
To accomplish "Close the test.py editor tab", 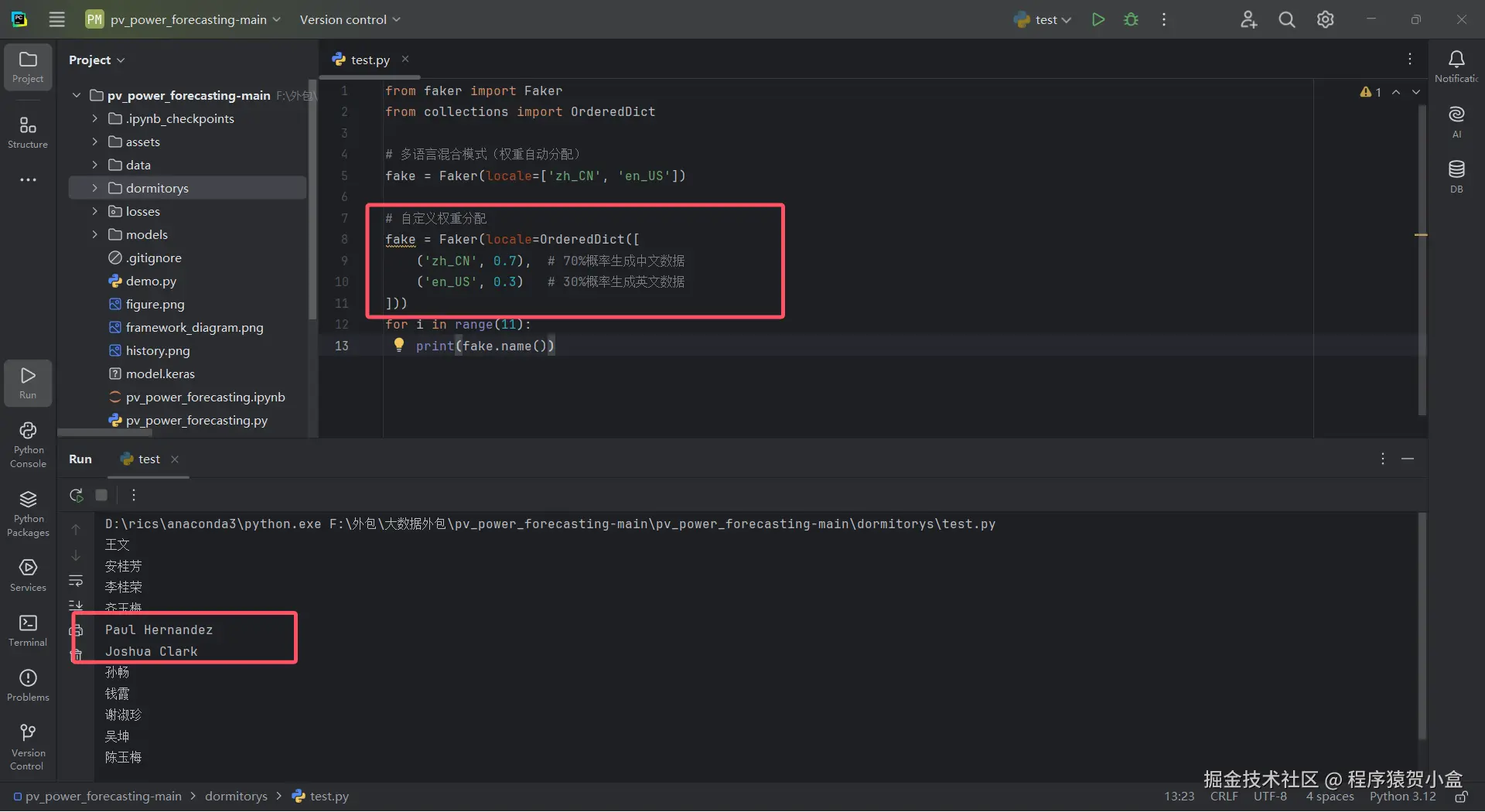I will click(405, 59).
